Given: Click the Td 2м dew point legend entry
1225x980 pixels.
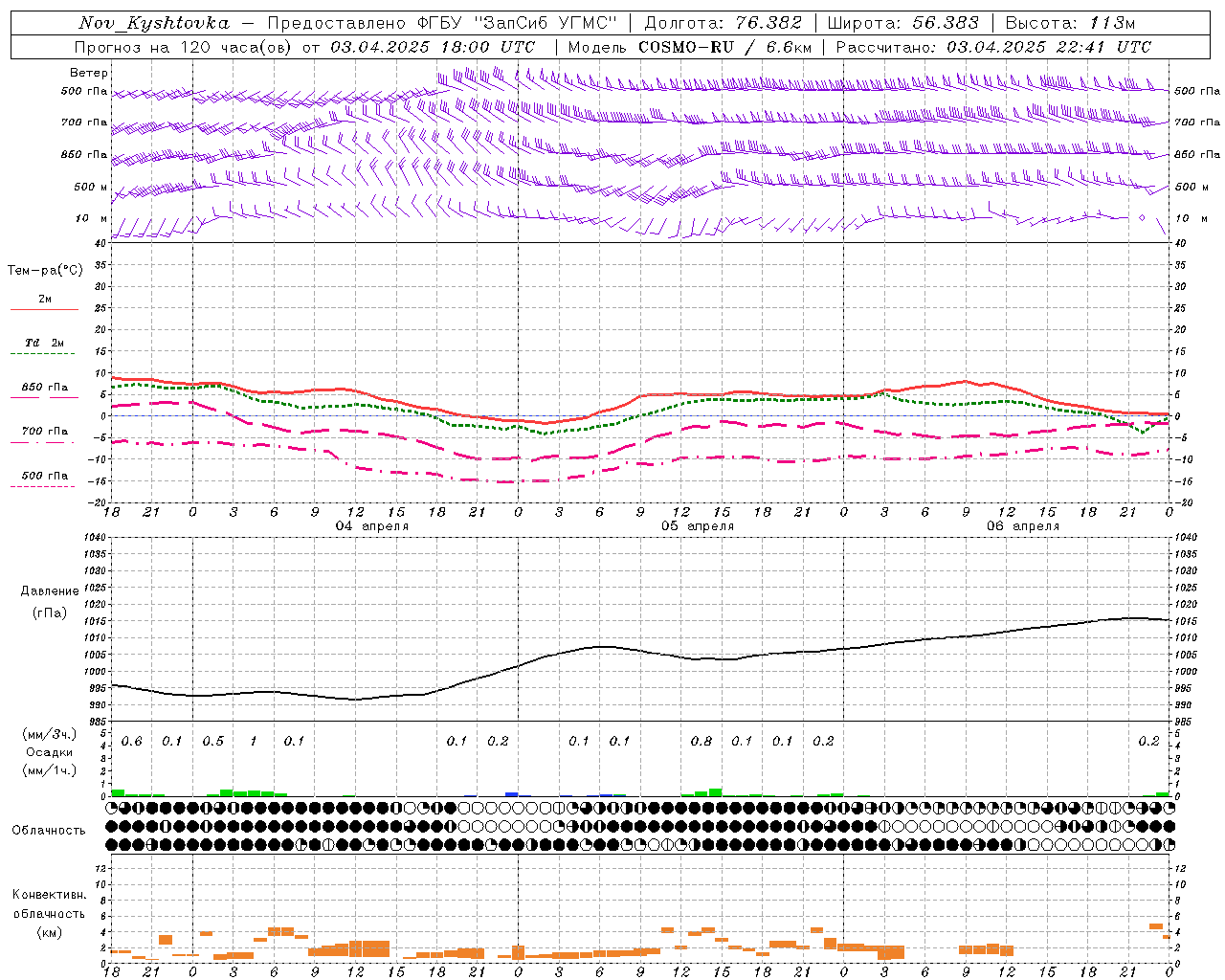Looking at the screenshot, I should coord(44,343).
